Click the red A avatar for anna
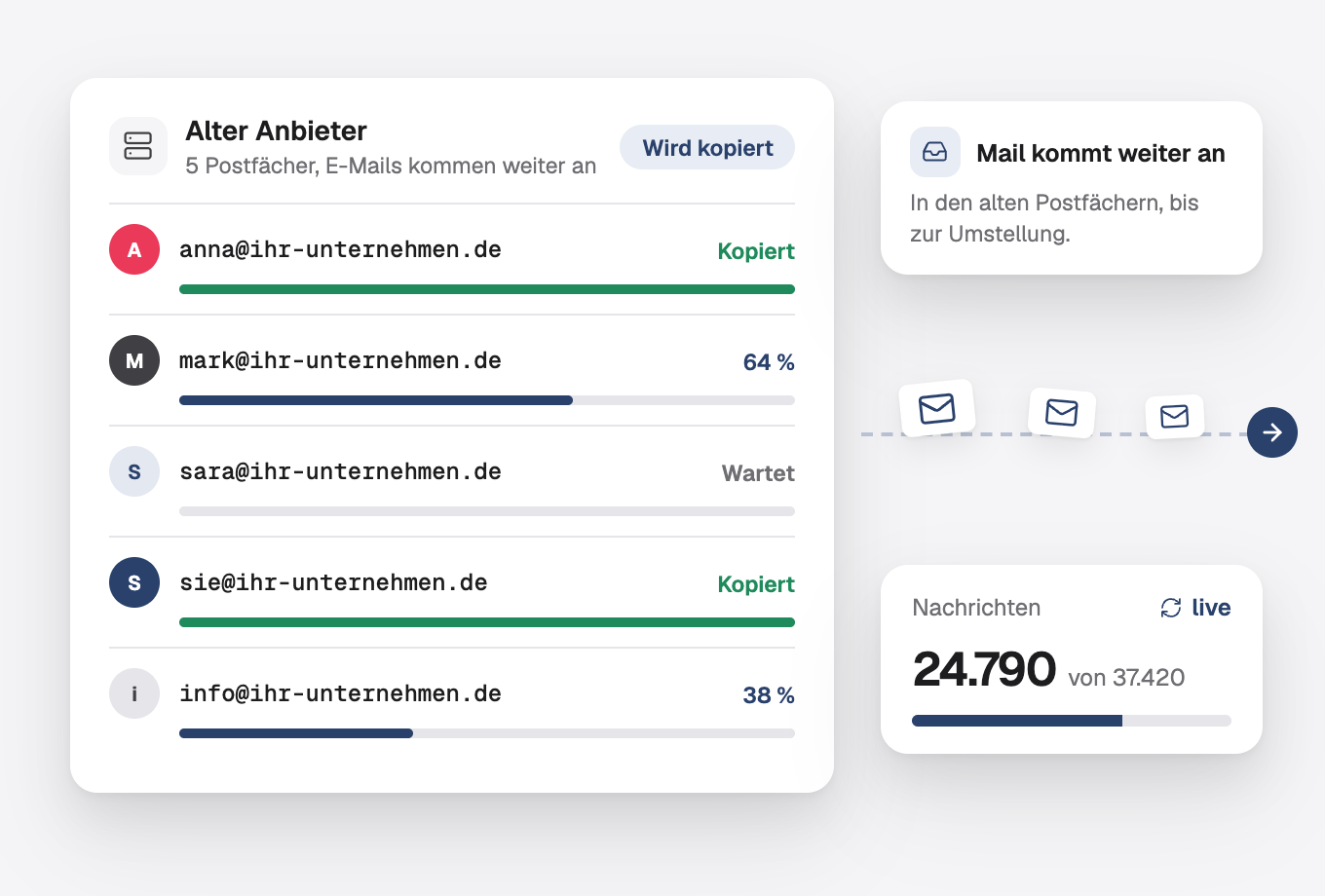 (134, 249)
